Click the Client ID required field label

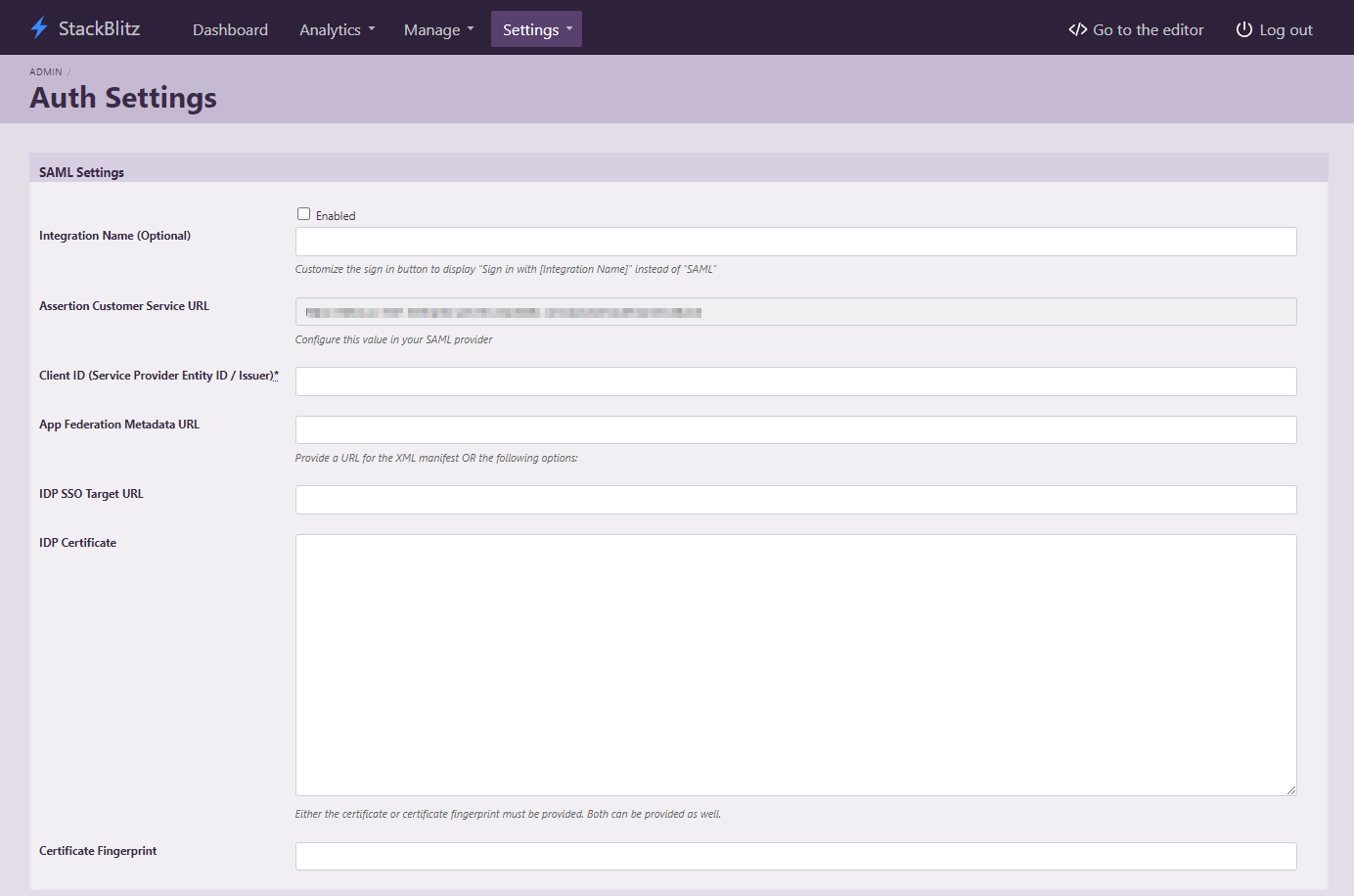158,376
